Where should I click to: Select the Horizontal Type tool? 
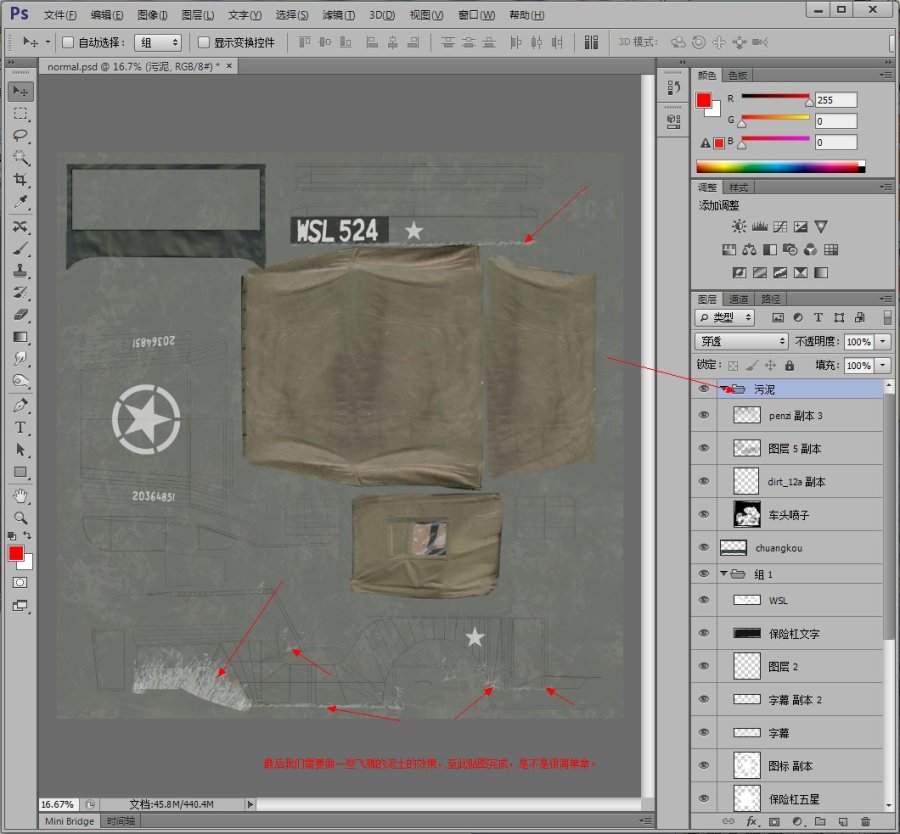pyautogui.click(x=21, y=428)
